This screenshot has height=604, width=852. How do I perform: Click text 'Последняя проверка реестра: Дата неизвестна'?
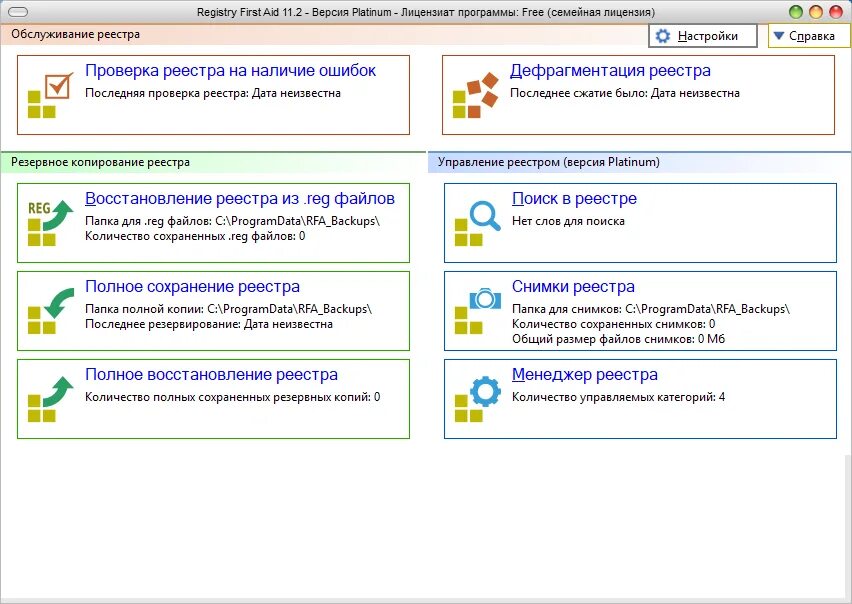213,93
